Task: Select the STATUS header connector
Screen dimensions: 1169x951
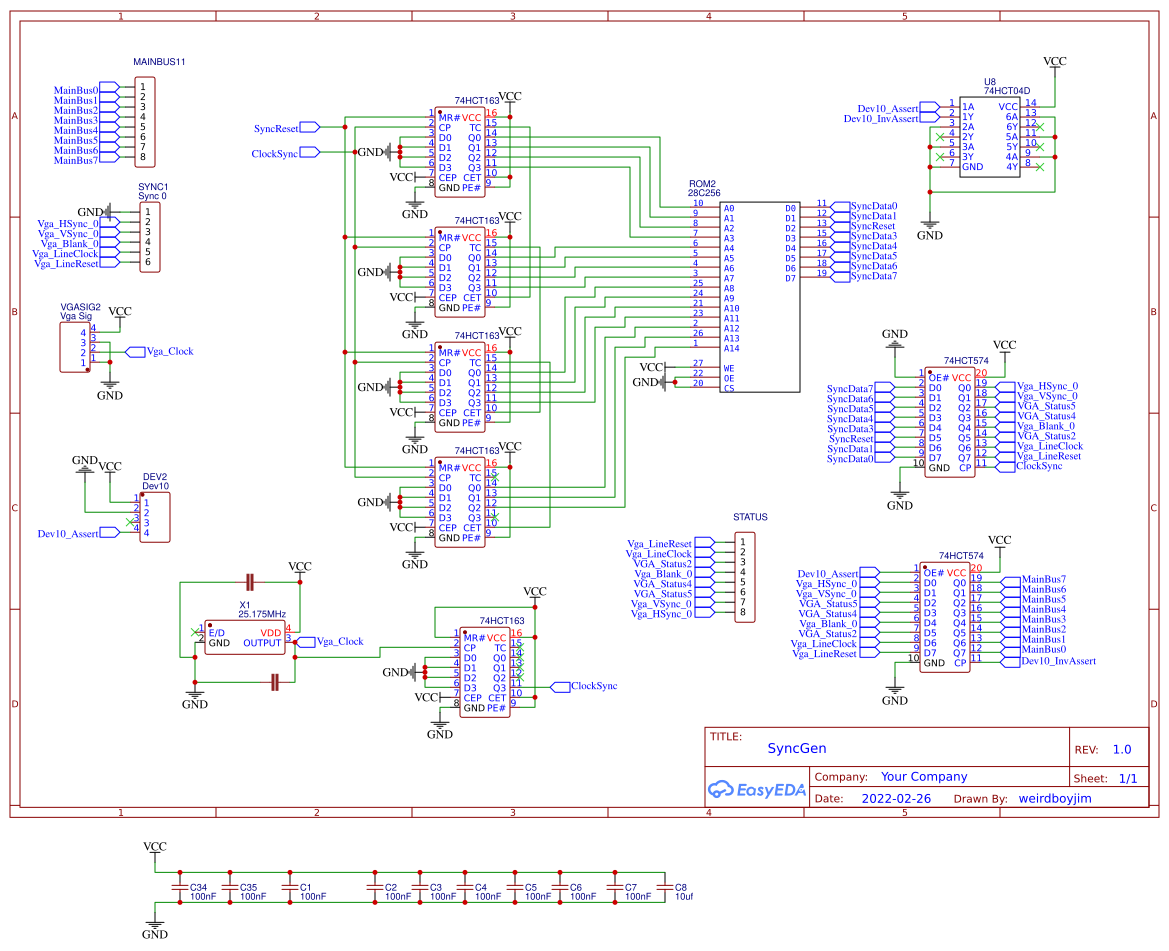Action: point(743,575)
